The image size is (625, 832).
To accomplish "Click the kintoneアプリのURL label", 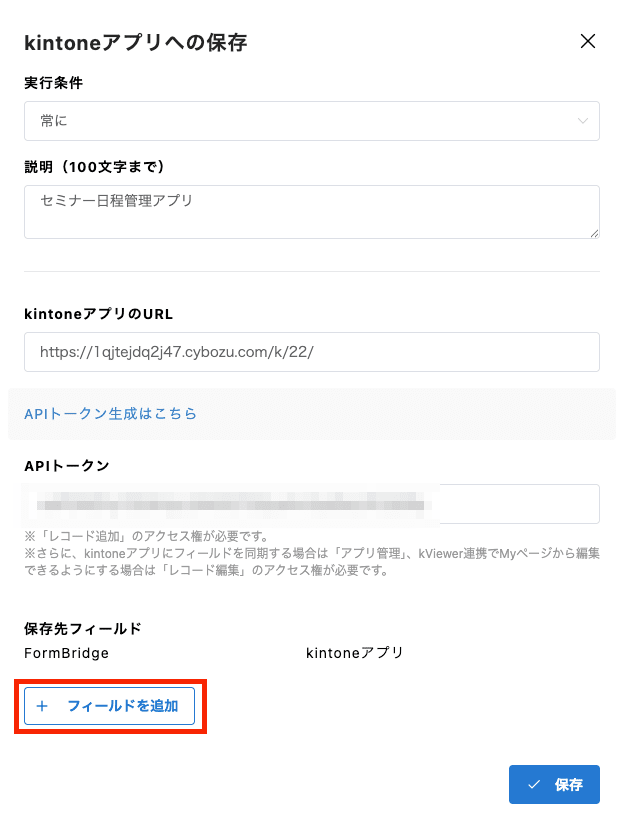I will tap(98, 313).
